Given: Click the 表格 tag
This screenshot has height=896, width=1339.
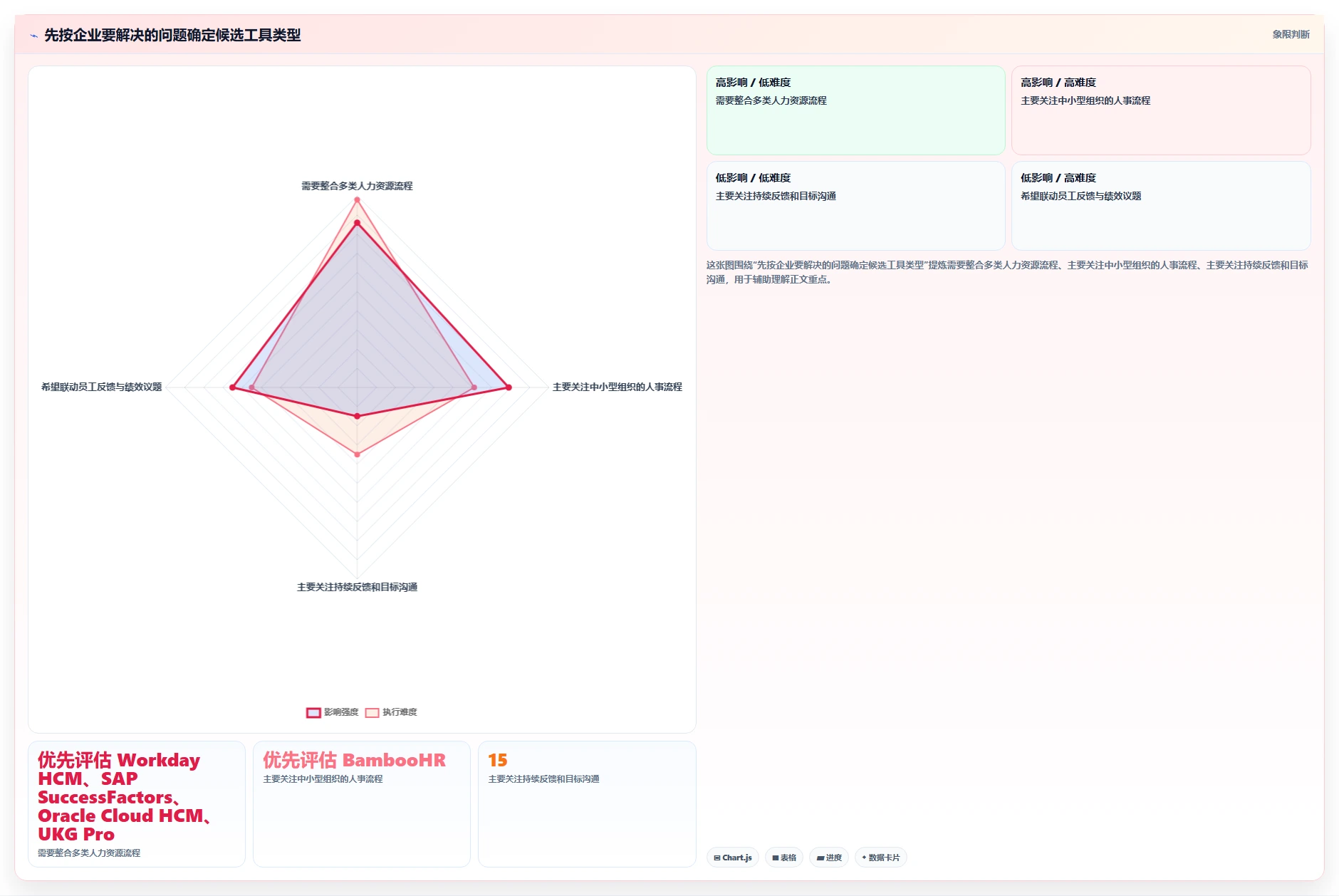Looking at the screenshot, I should click(x=784, y=858).
